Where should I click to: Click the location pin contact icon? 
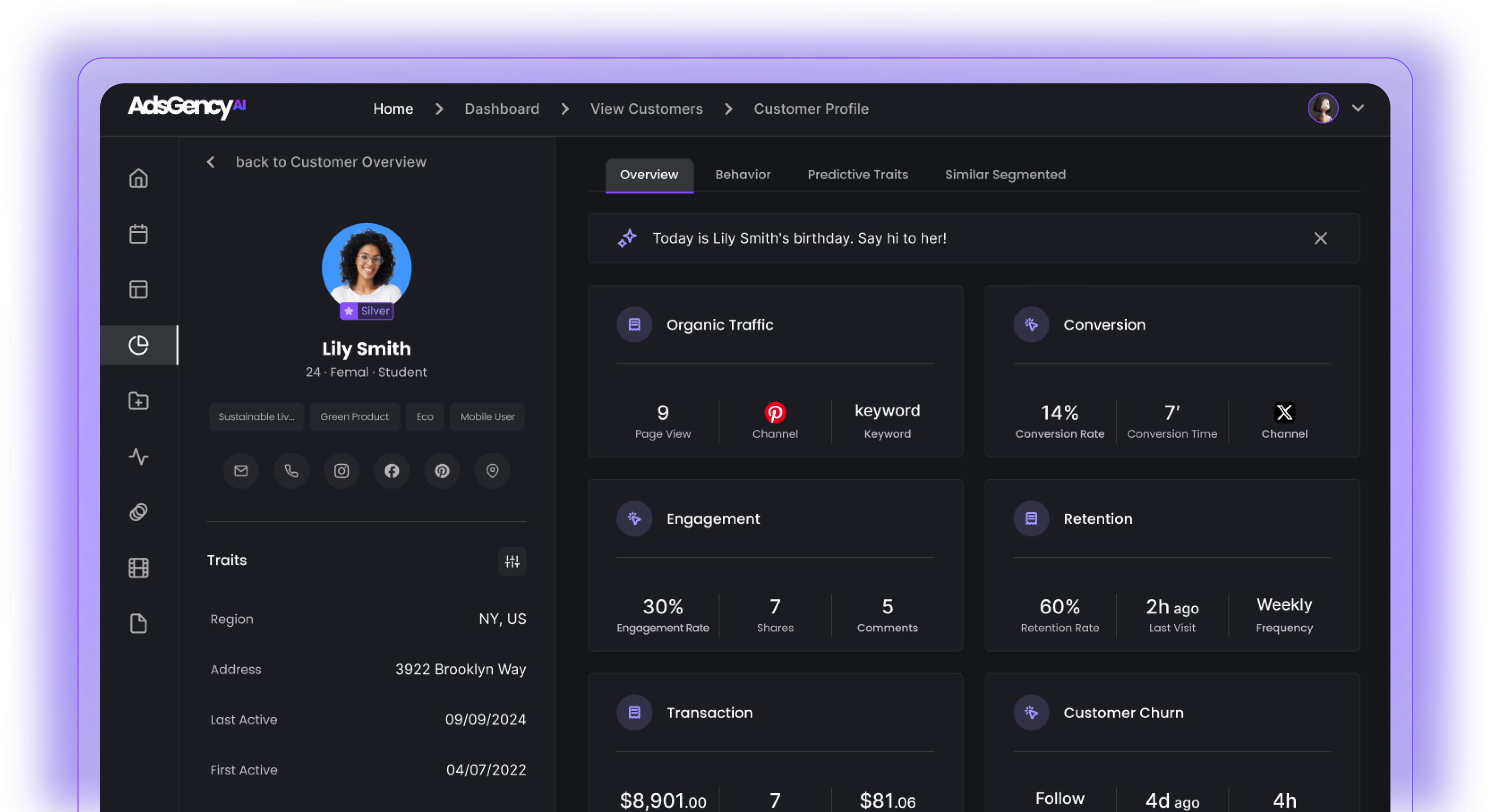pyautogui.click(x=492, y=471)
